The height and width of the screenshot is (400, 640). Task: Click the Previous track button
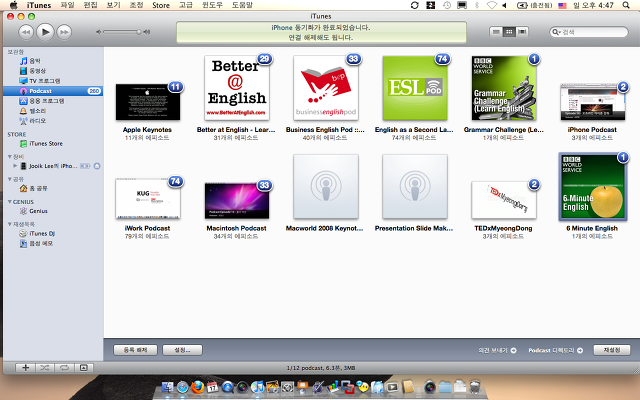[x=26, y=32]
